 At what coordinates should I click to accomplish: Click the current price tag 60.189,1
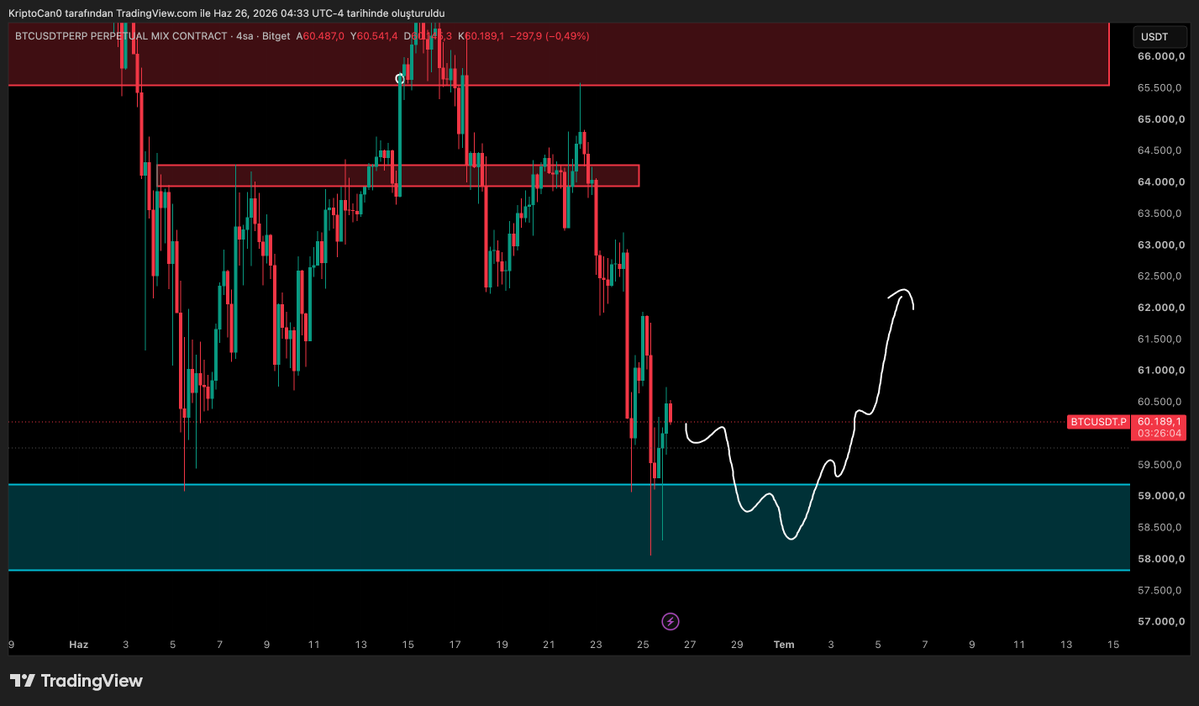click(x=1158, y=421)
